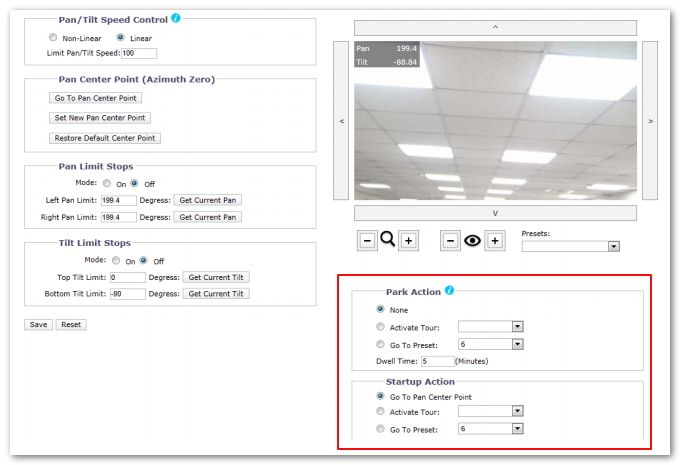Click the Dwell Time input field
The height and width of the screenshot is (465, 680).
437,361
